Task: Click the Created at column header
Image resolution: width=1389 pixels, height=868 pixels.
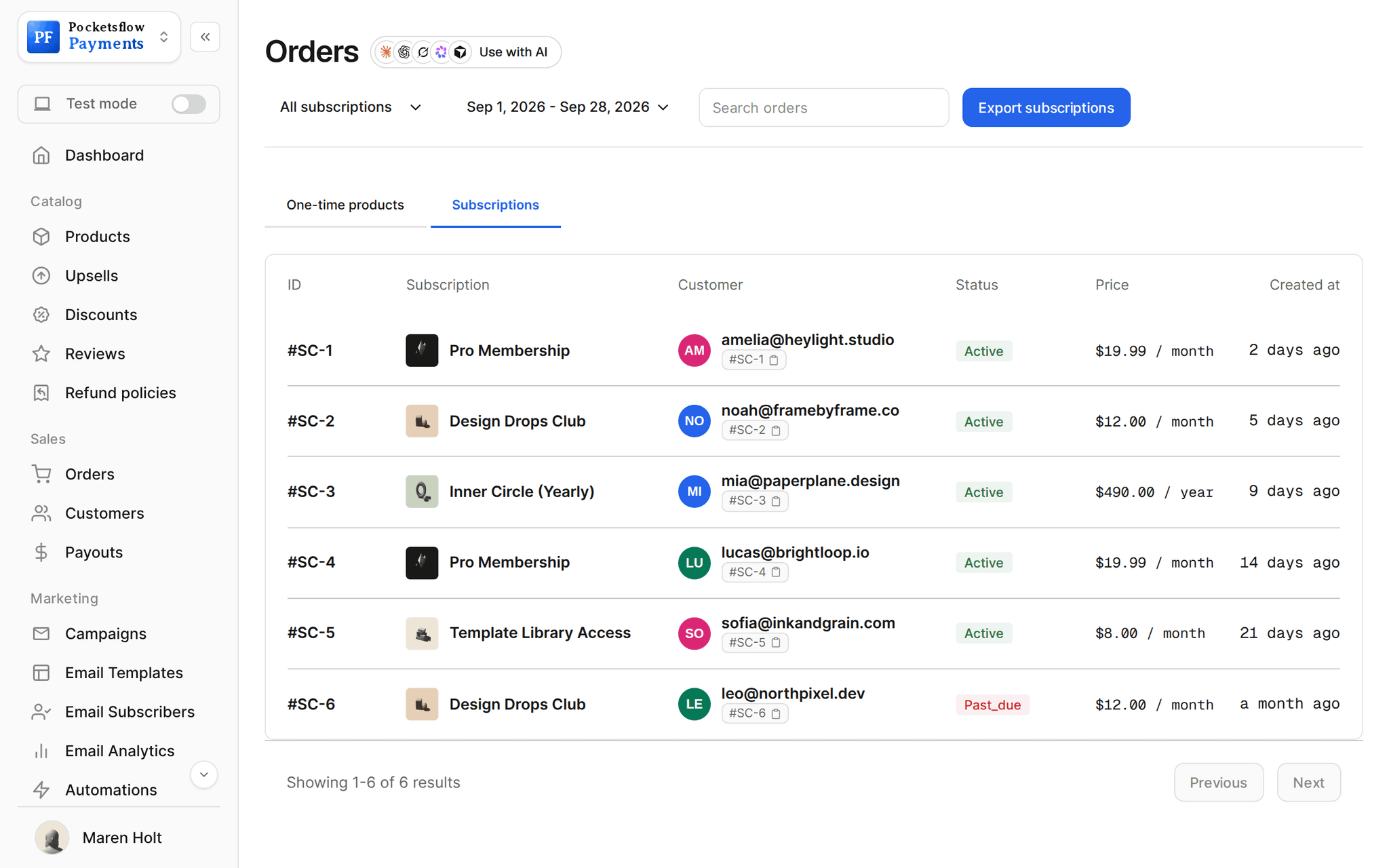Action: pyautogui.click(x=1304, y=285)
